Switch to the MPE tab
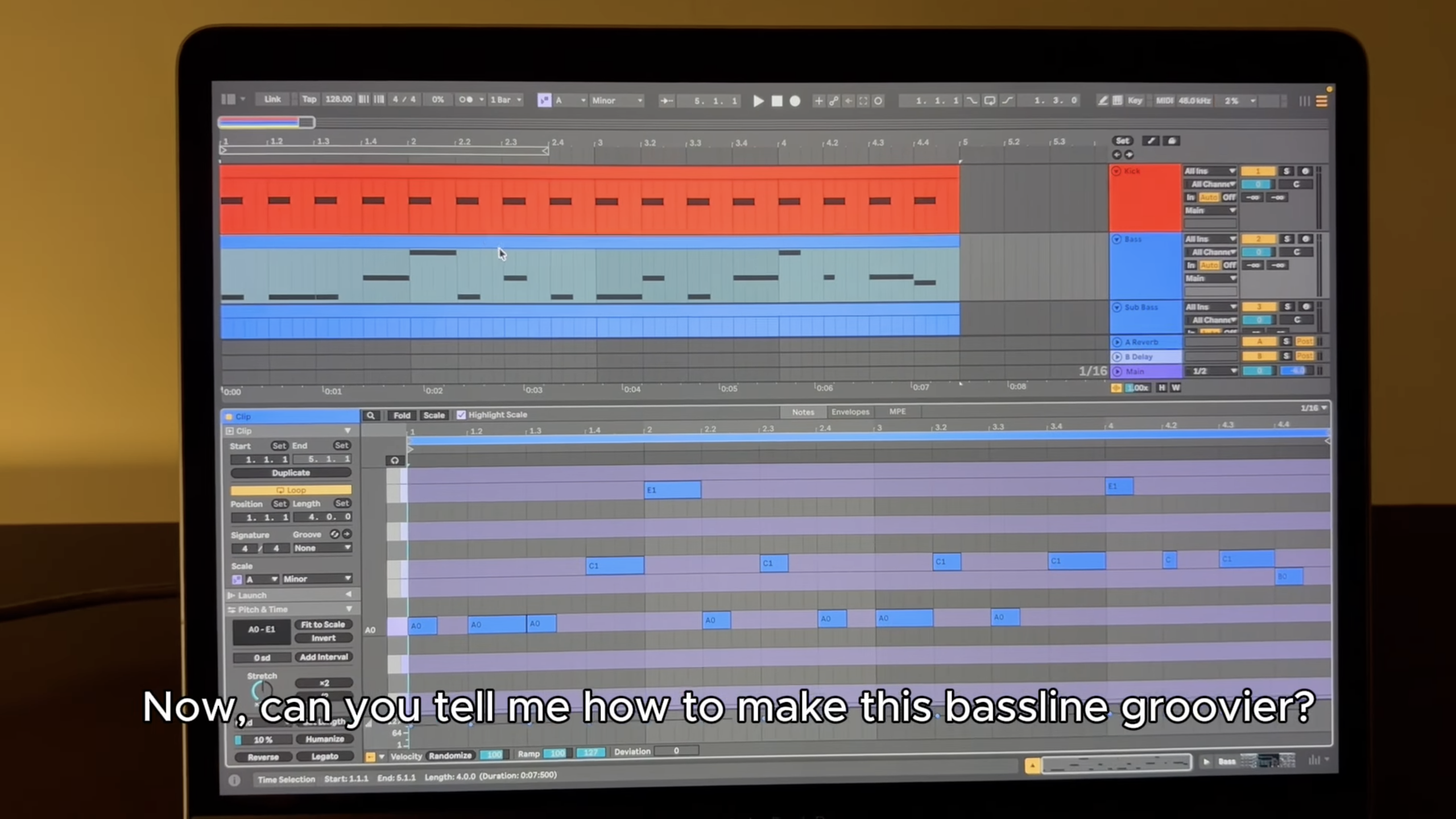The image size is (1456, 819). [x=897, y=411]
